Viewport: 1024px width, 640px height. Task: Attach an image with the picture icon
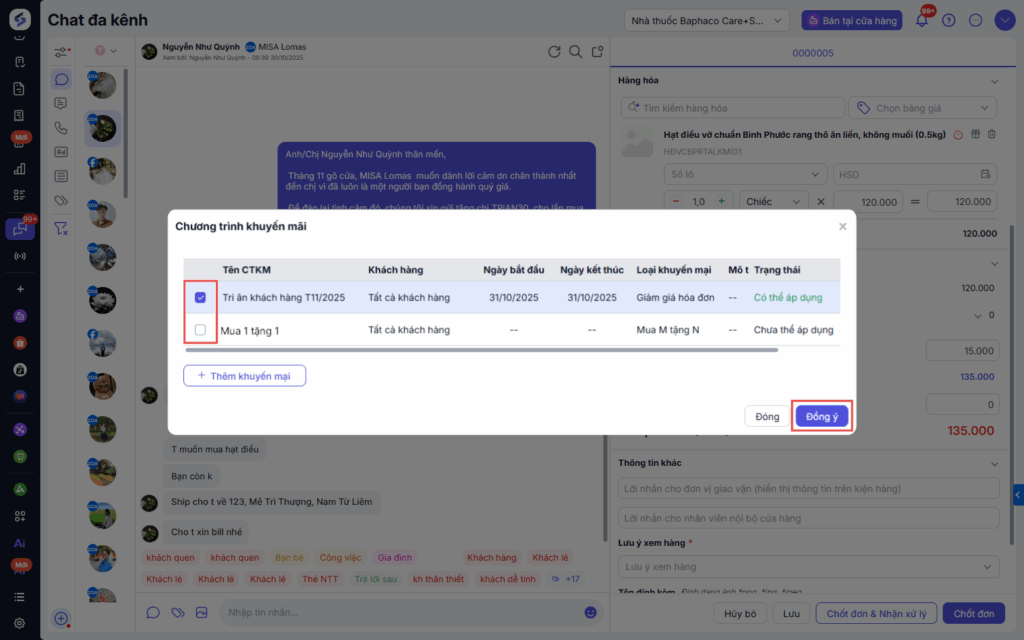pos(201,612)
